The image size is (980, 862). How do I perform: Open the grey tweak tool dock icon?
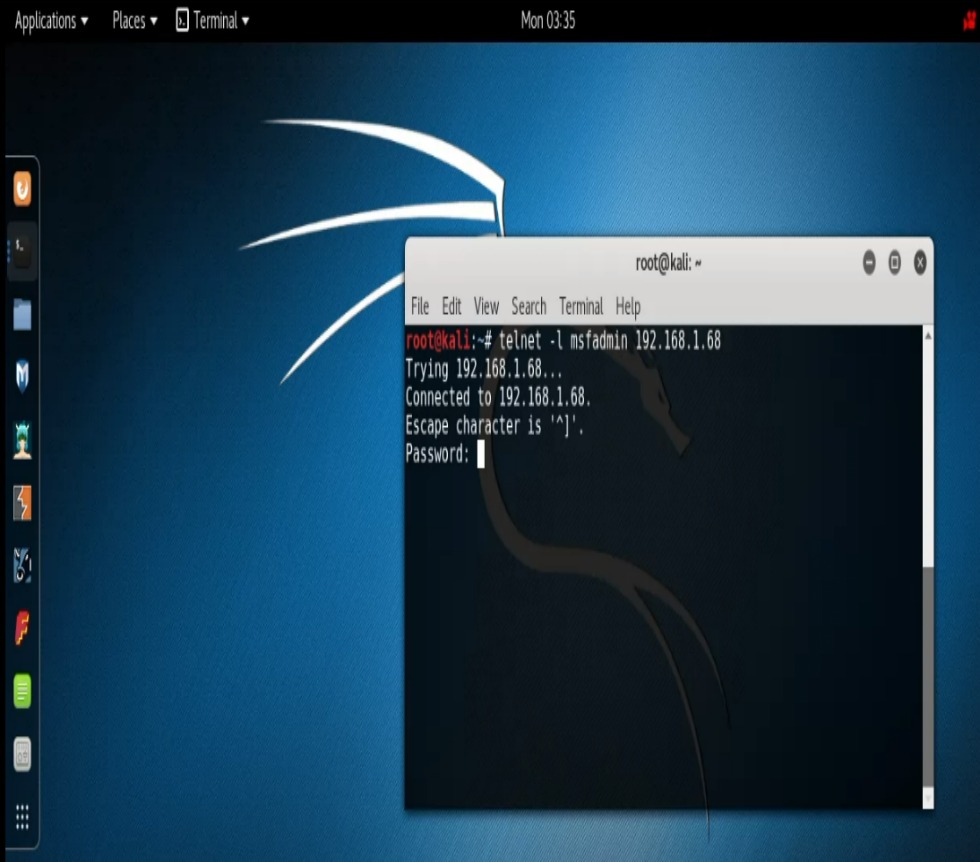[x=22, y=754]
